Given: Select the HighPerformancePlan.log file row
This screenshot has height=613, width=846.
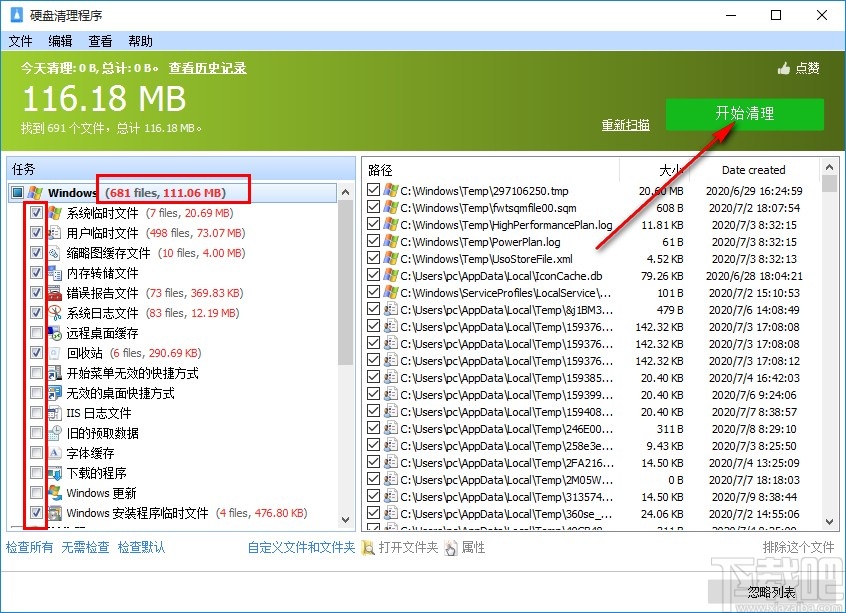Looking at the screenshot, I should point(592,224).
